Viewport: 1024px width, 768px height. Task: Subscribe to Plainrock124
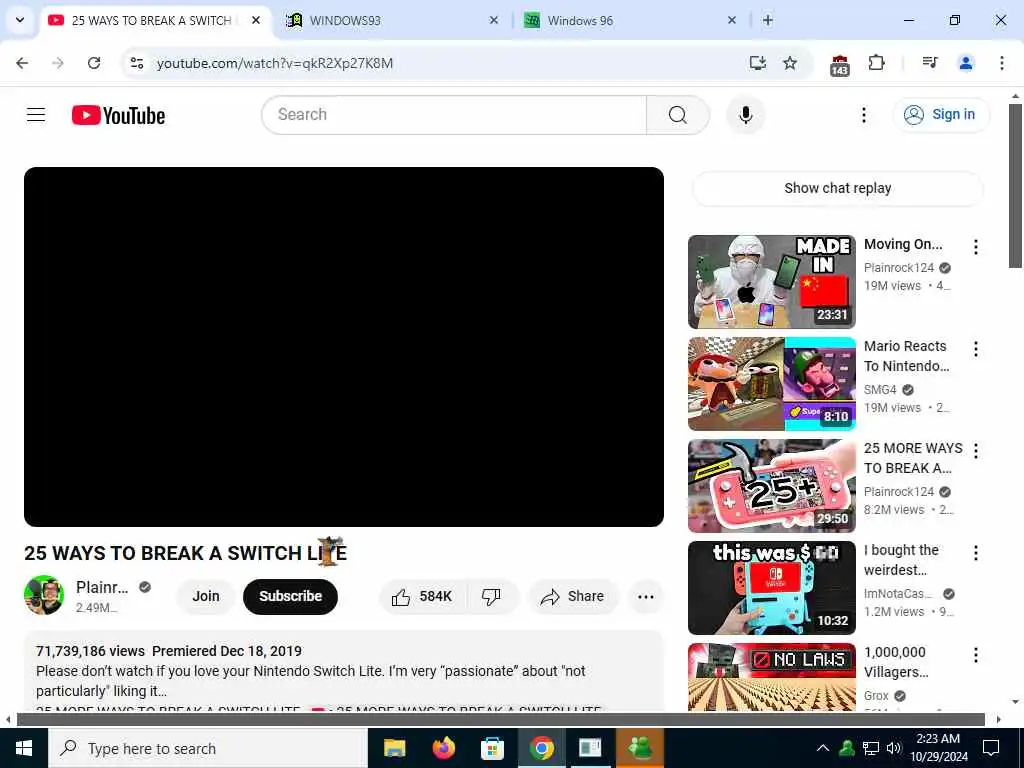[291, 596]
